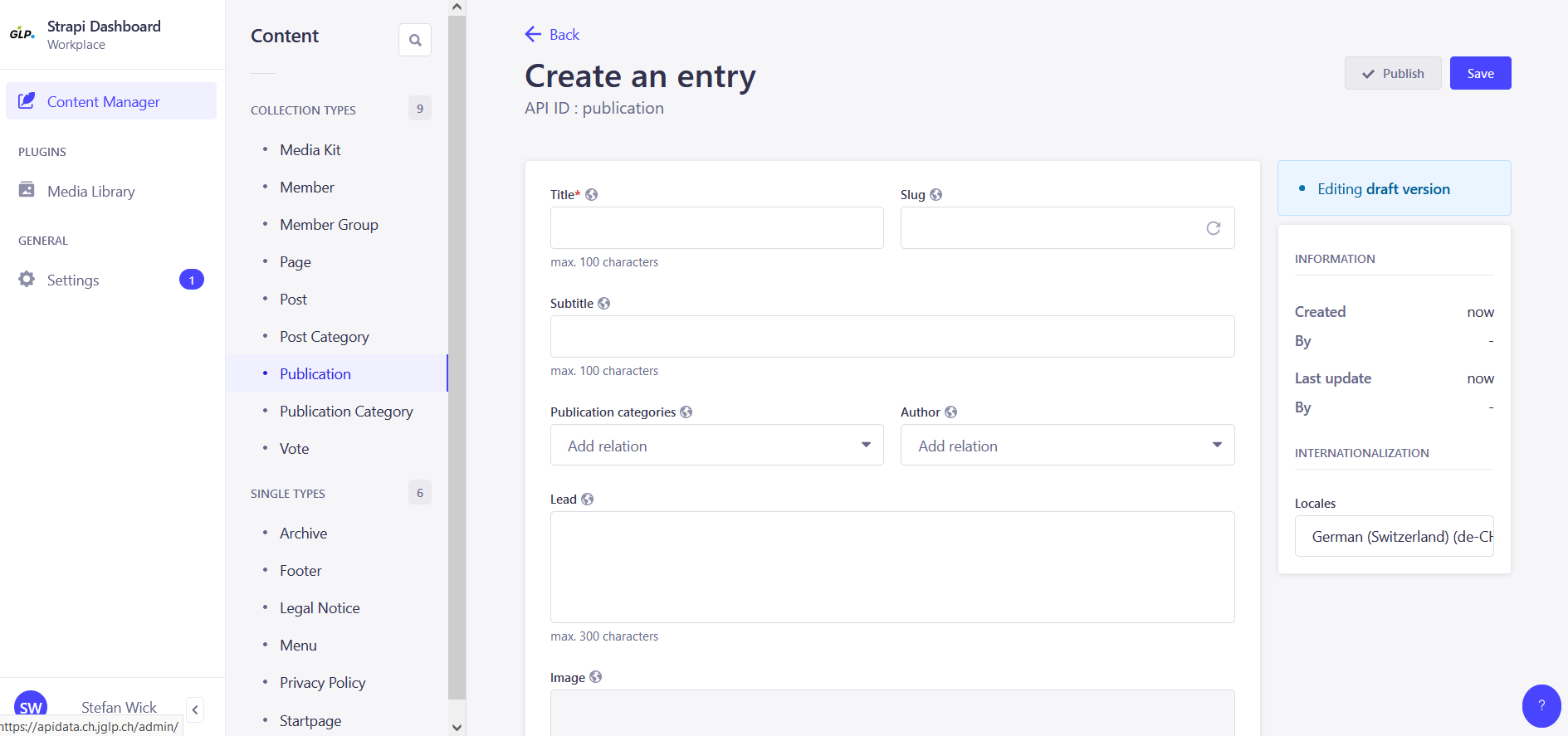Click into the Slug input field
The image size is (1568, 736).
(1067, 227)
